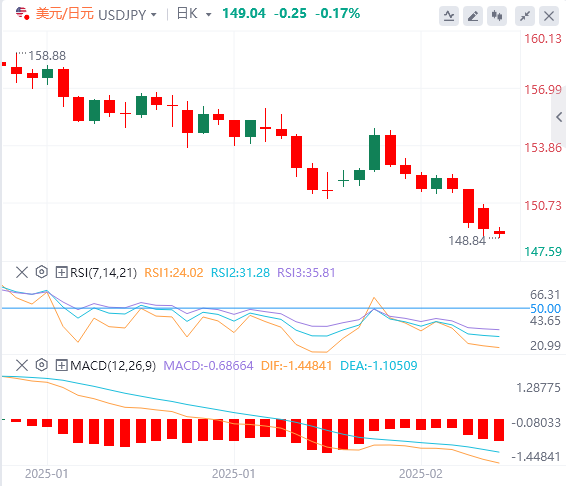
Task: Expand the MACD panel with plus box
Action: point(61,365)
